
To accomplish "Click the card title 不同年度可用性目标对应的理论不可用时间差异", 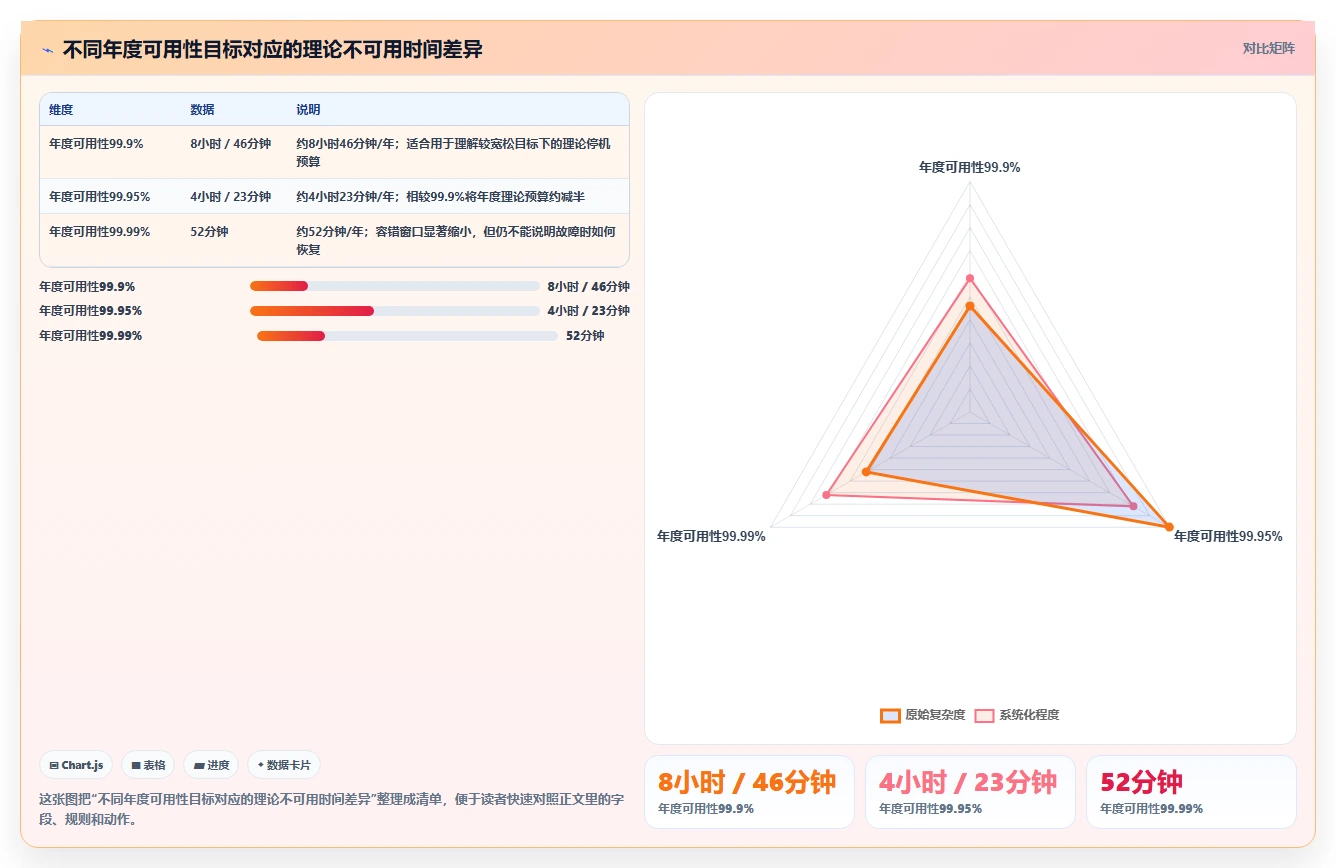I will (x=273, y=49).
